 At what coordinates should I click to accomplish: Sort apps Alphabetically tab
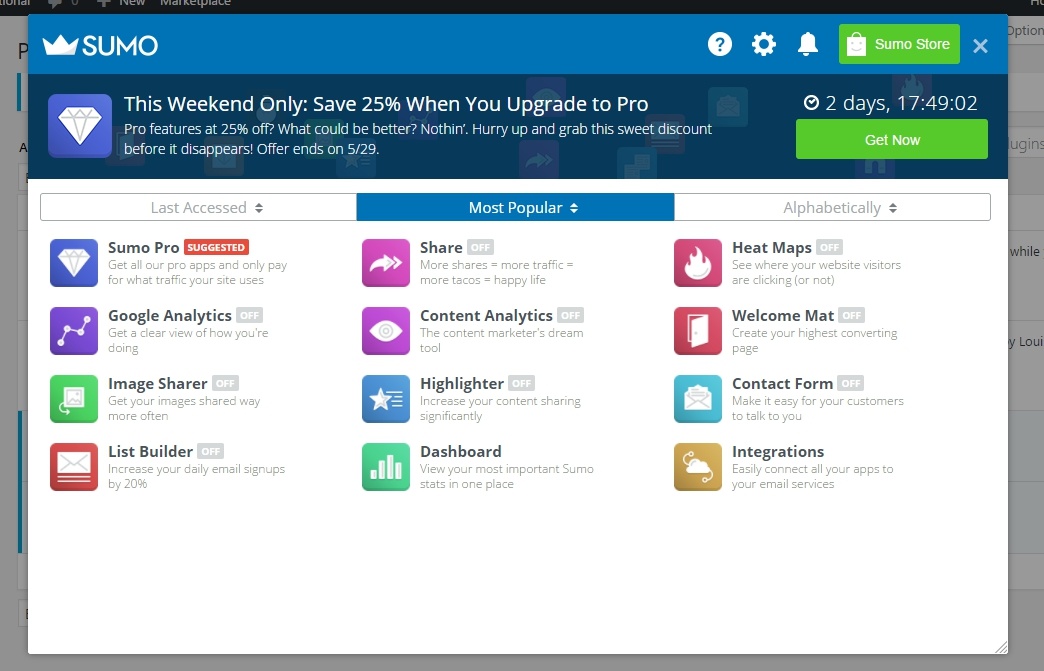(832, 207)
